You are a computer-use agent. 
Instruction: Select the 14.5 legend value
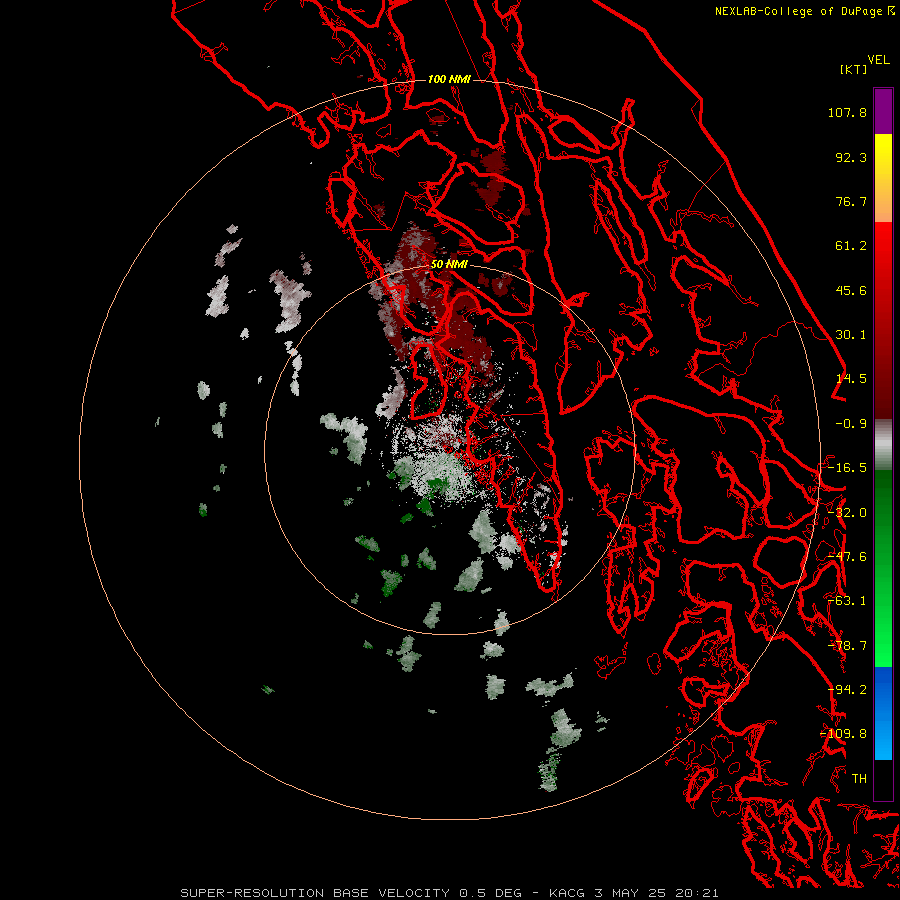(x=851, y=379)
